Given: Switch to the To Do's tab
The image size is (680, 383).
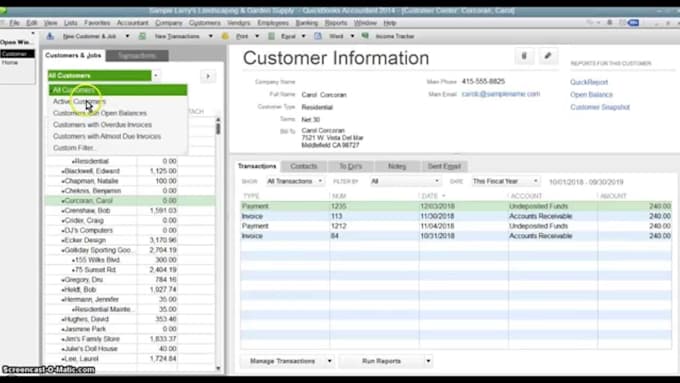Looking at the screenshot, I should tap(350, 166).
